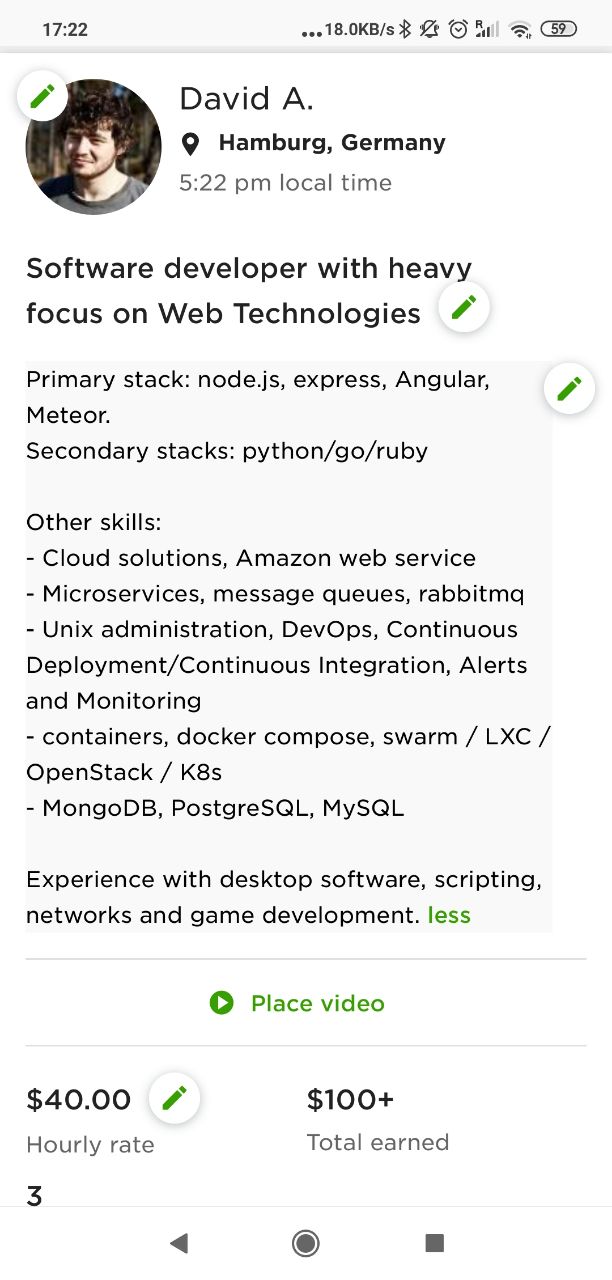Edit the $40.00 hourly rate
Viewport: 612px width, 1280px height.
pyautogui.click(x=174, y=1098)
